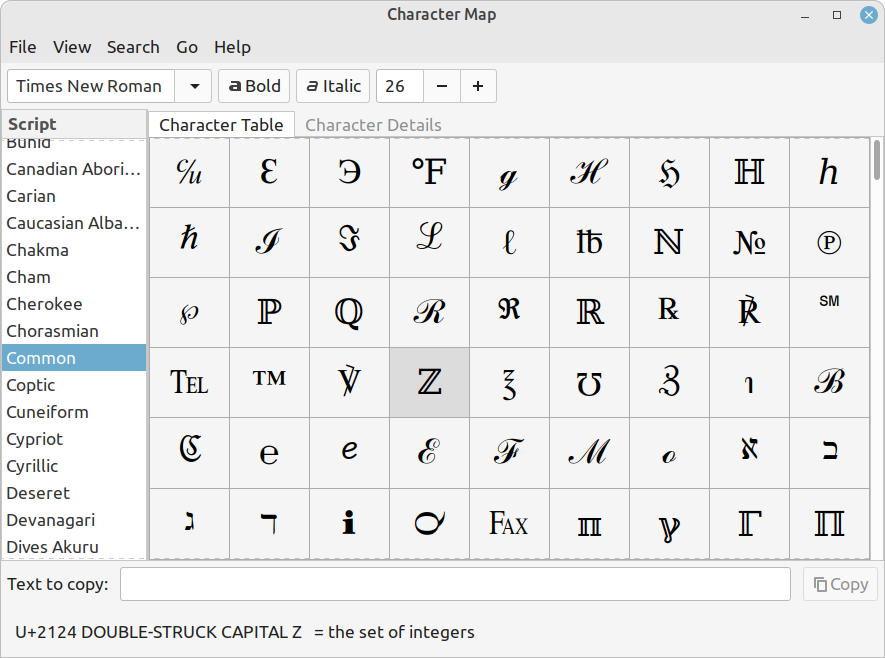The image size is (885, 658).
Task: Pick the double-struck capital R character
Action: 589,312
